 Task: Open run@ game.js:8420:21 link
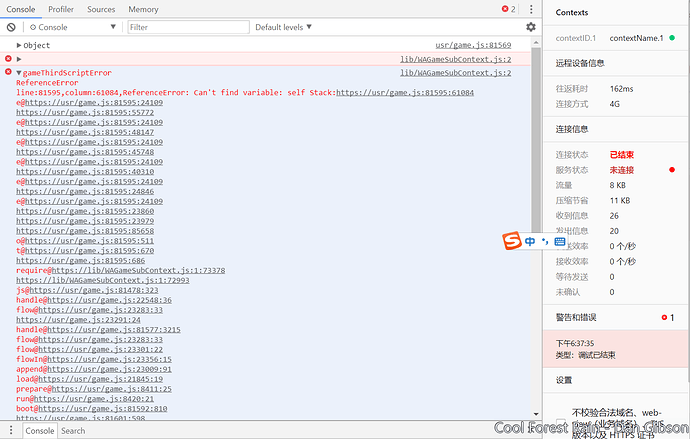pos(94,399)
